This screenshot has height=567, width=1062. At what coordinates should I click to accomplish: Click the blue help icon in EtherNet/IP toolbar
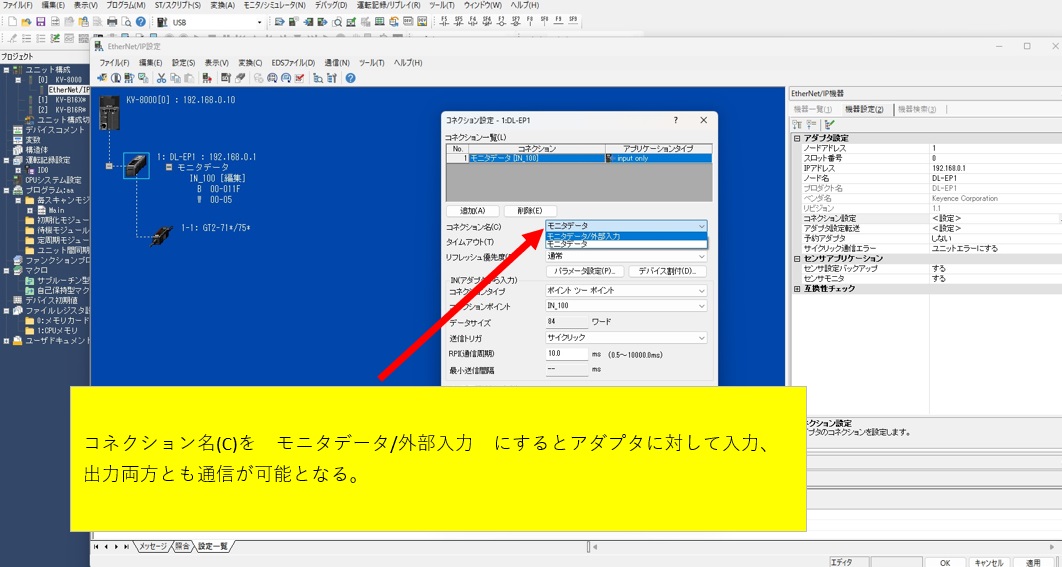click(350, 78)
